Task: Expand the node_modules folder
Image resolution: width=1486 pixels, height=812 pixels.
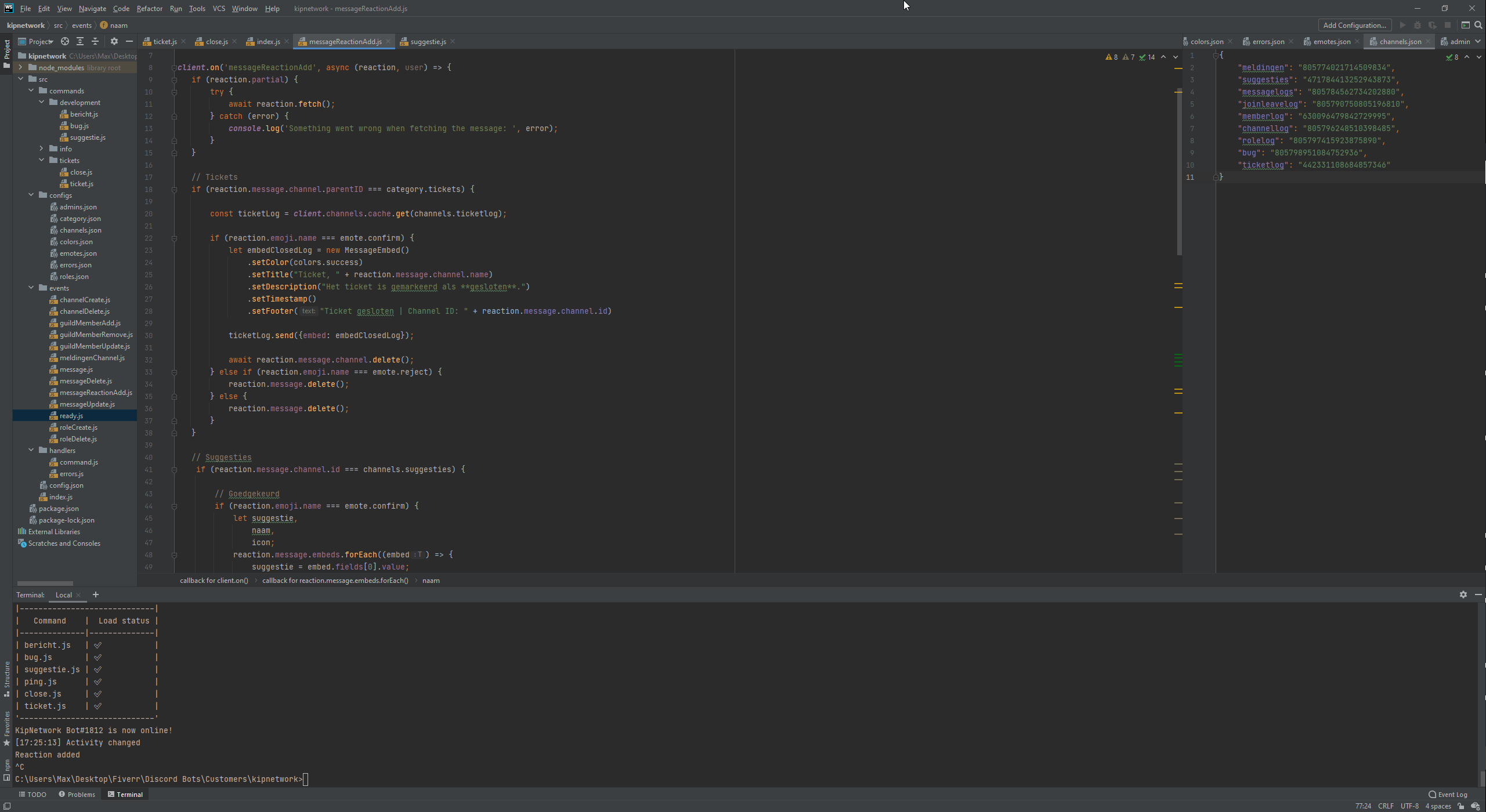Action: pos(21,67)
